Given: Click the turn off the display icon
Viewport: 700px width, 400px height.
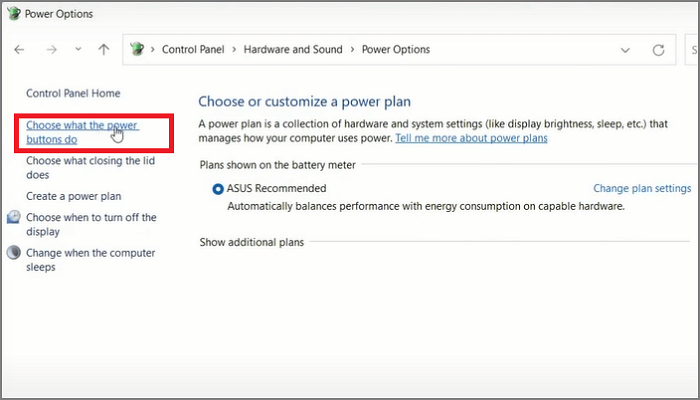Looking at the screenshot, I should [x=13, y=217].
